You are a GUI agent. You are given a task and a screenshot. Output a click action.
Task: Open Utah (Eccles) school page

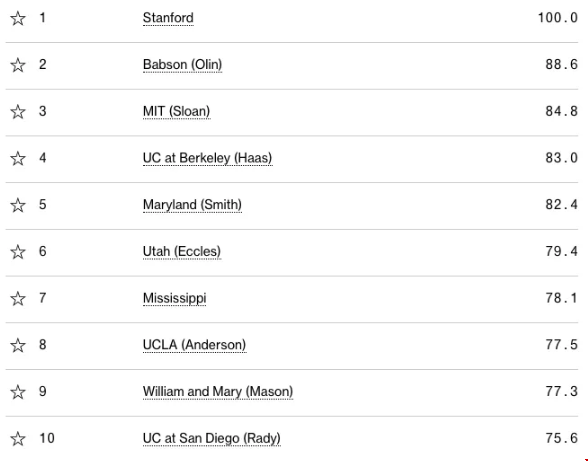[x=182, y=251]
